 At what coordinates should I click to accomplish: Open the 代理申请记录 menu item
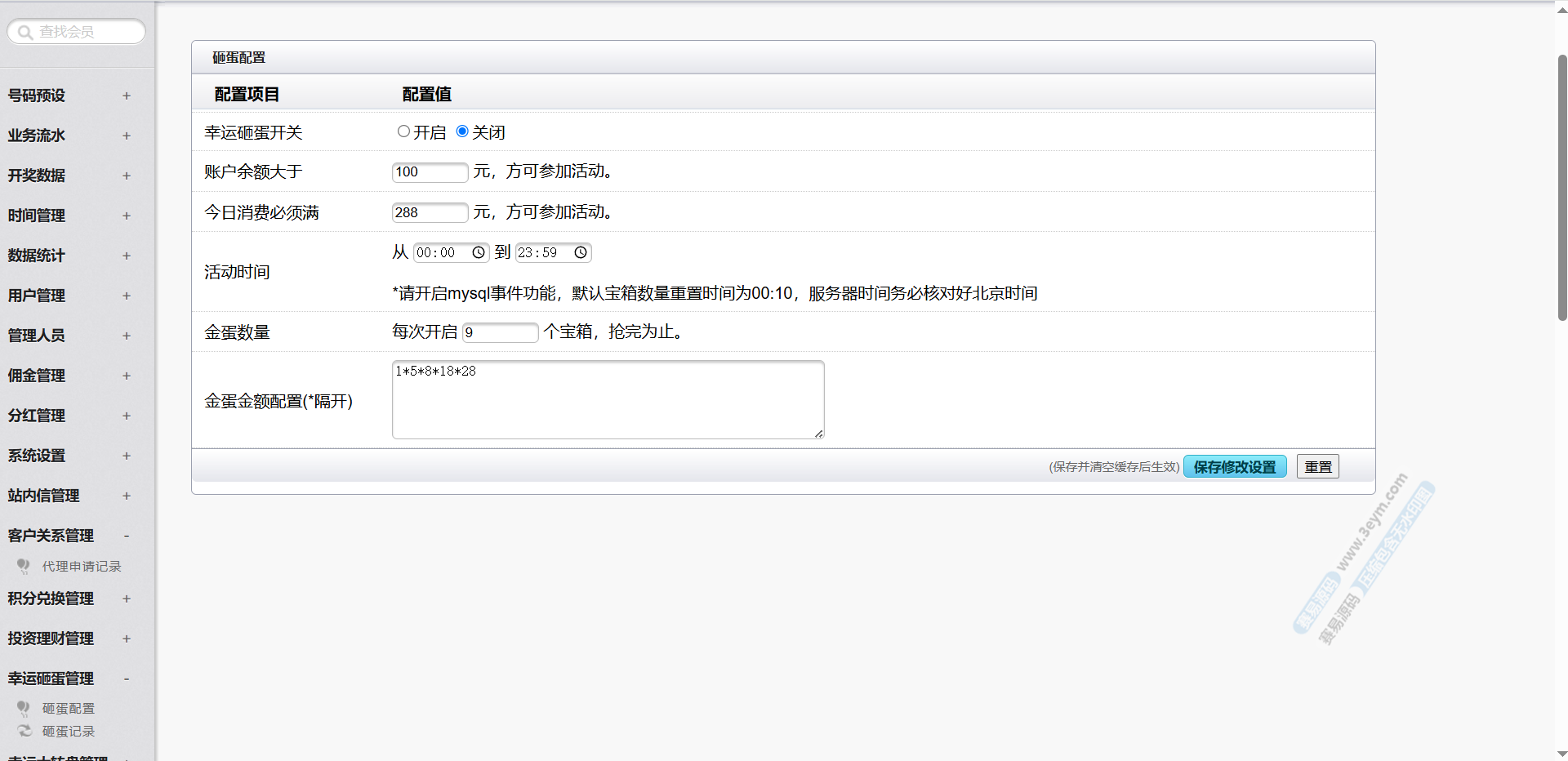[82, 566]
